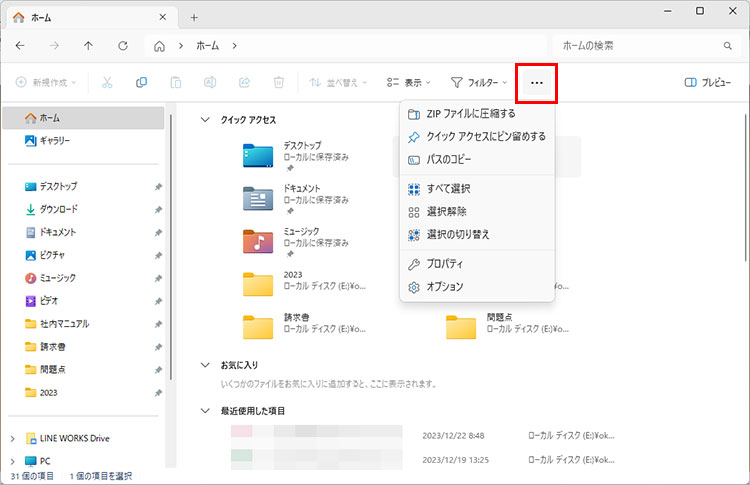Click the Refresh button in navigation bar

point(122,46)
